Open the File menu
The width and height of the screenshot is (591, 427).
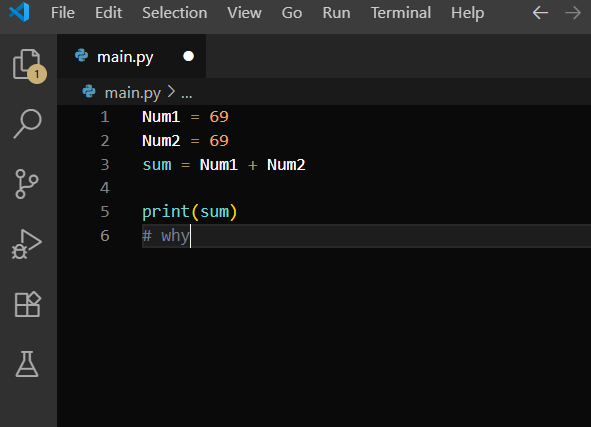pos(63,13)
